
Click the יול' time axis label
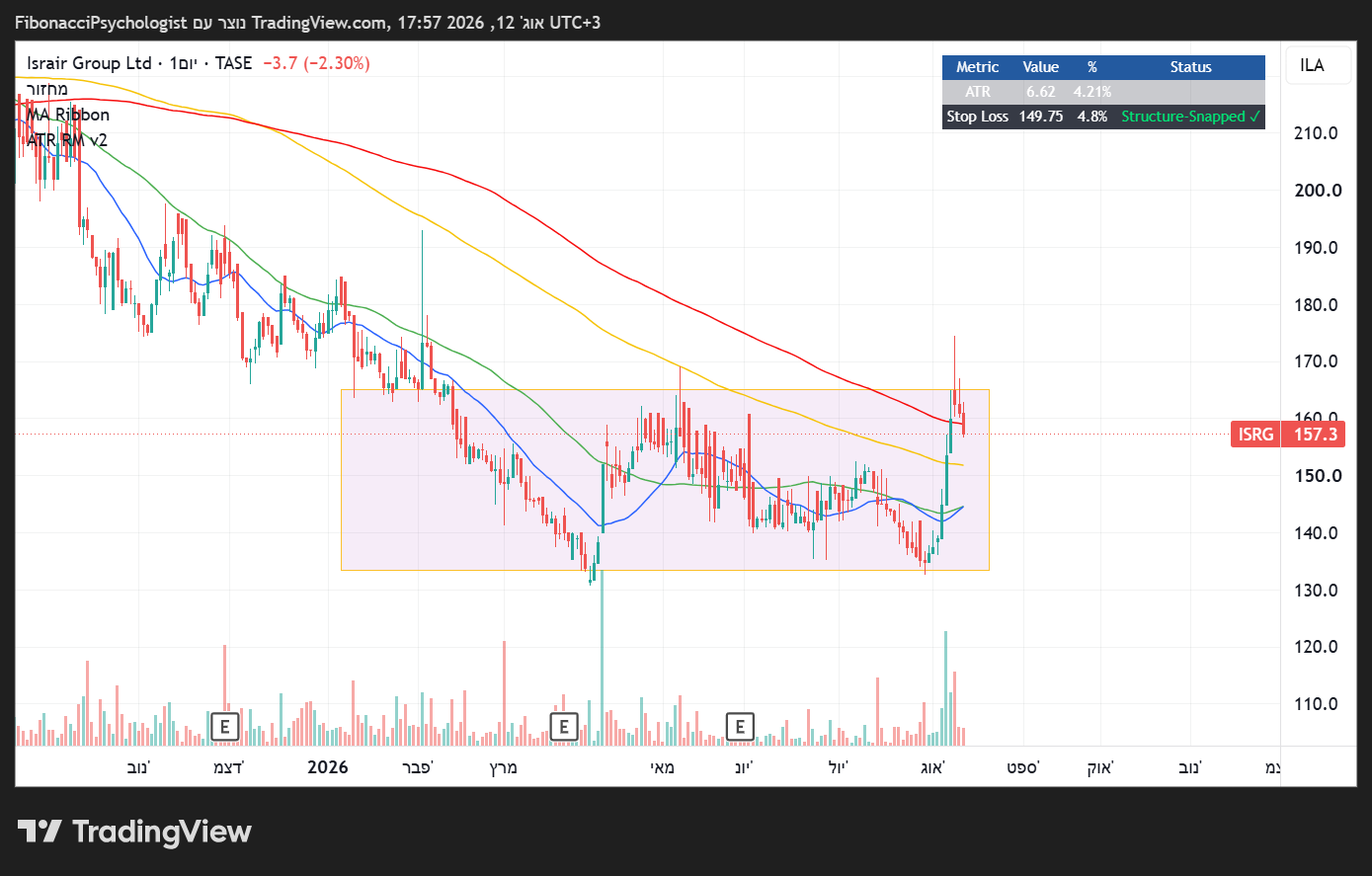(839, 767)
